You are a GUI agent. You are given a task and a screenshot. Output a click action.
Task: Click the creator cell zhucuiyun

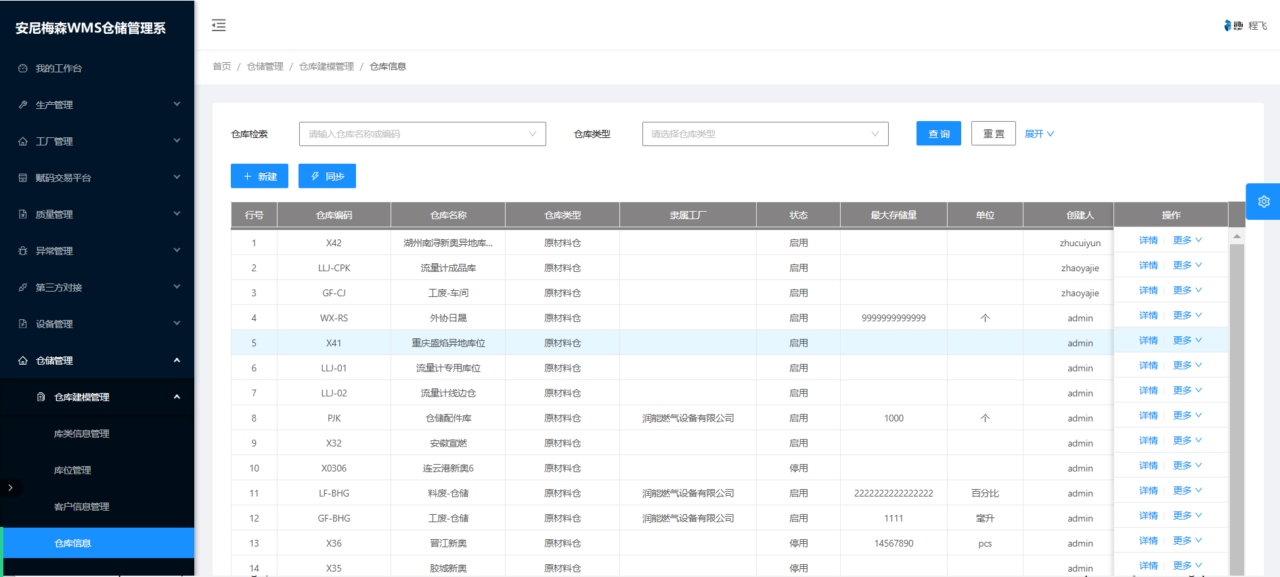1080,243
